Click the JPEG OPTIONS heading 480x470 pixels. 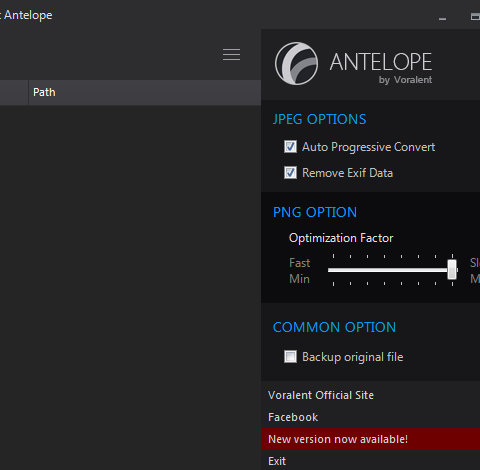click(x=319, y=119)
